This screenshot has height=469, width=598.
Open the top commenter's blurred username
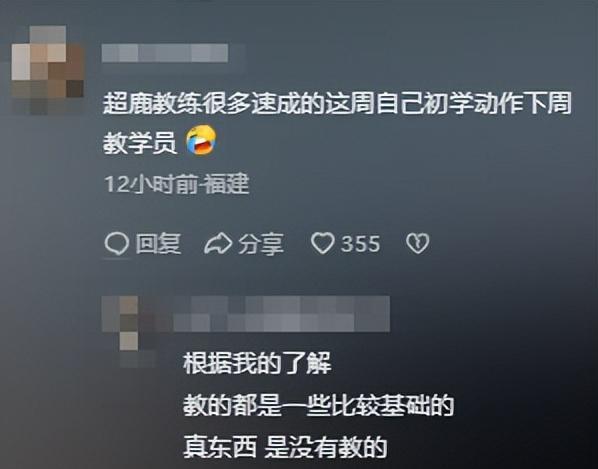[165, 53]
